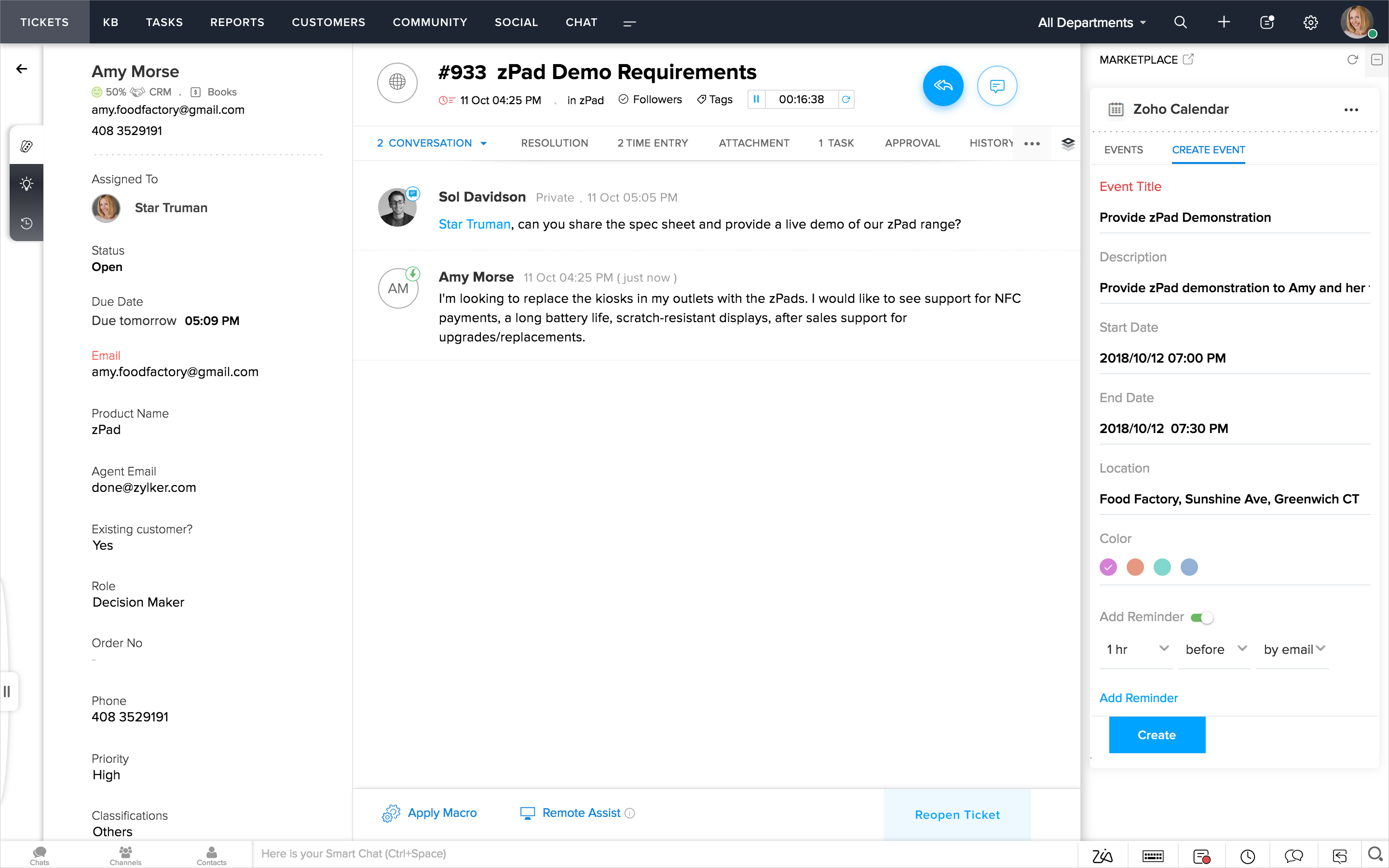Select the teal event color swatch
The width and height of the screenshot is (1389, 868).
(1162, 567)
